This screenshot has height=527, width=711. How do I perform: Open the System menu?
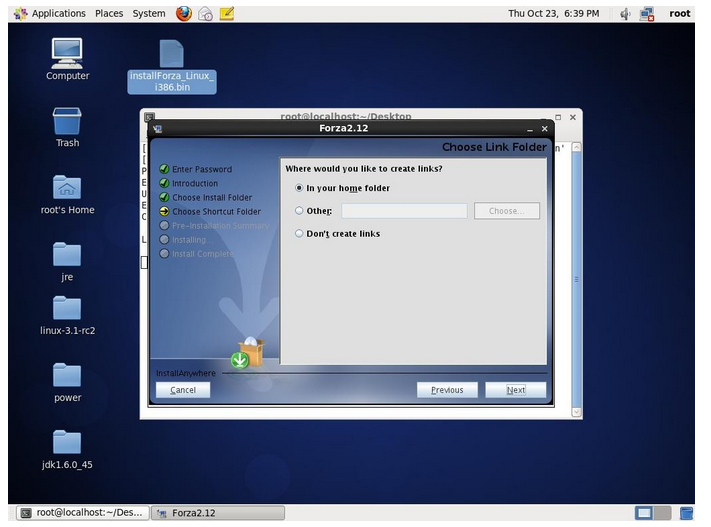[149, 14]
